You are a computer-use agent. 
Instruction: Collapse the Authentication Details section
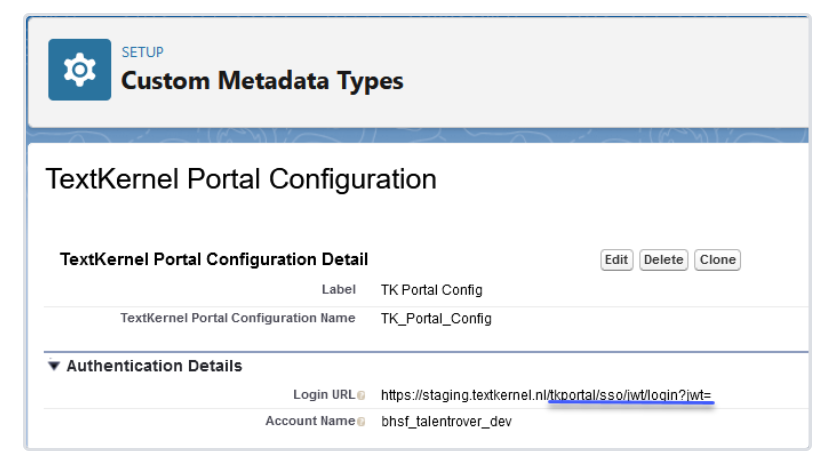click(54, 366)
